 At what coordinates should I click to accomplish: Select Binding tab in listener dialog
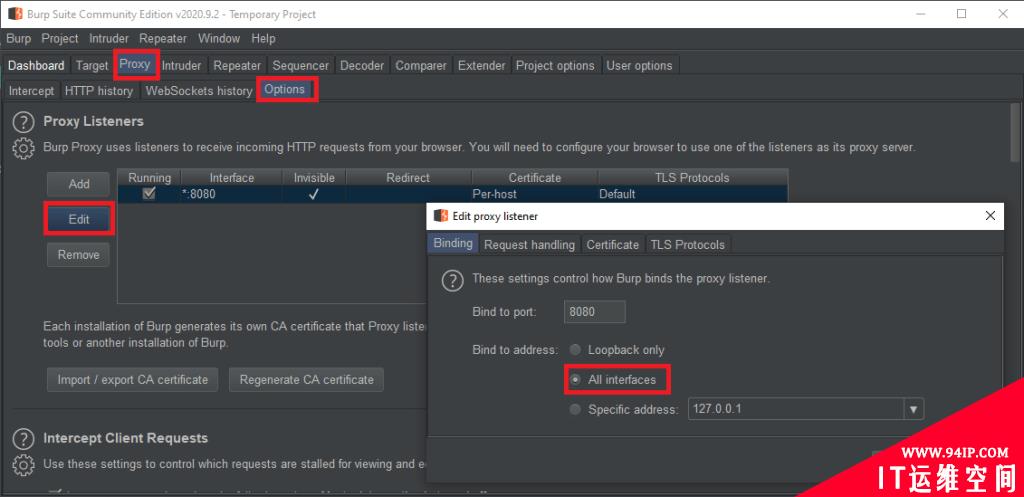[x=453, y=243]
